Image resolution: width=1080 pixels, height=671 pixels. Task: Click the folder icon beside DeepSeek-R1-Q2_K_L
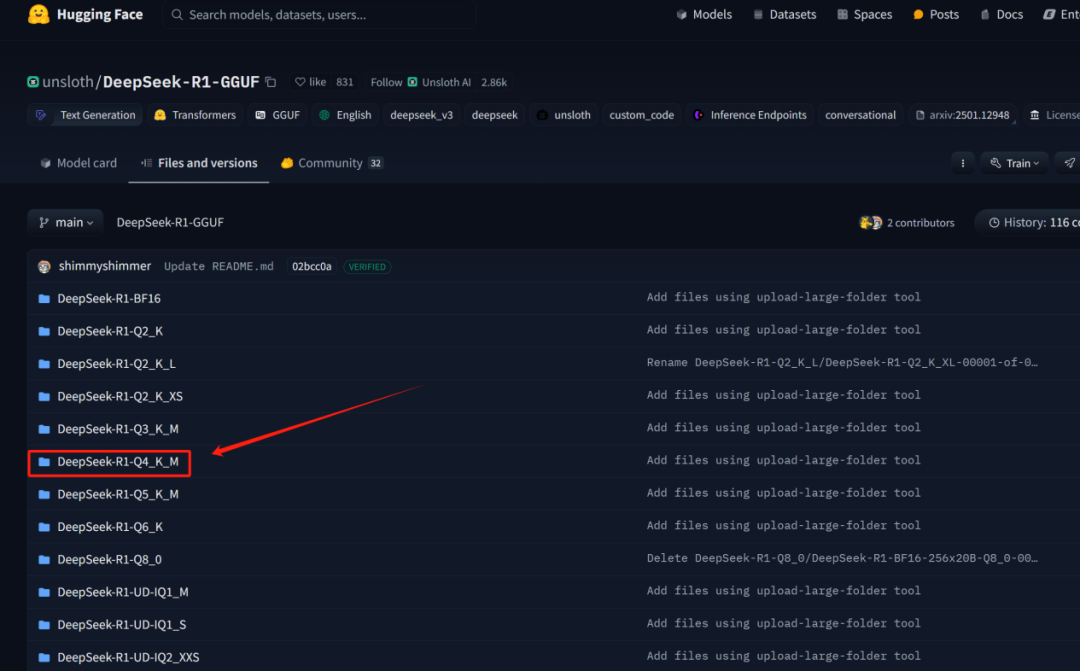pos(44,364)
